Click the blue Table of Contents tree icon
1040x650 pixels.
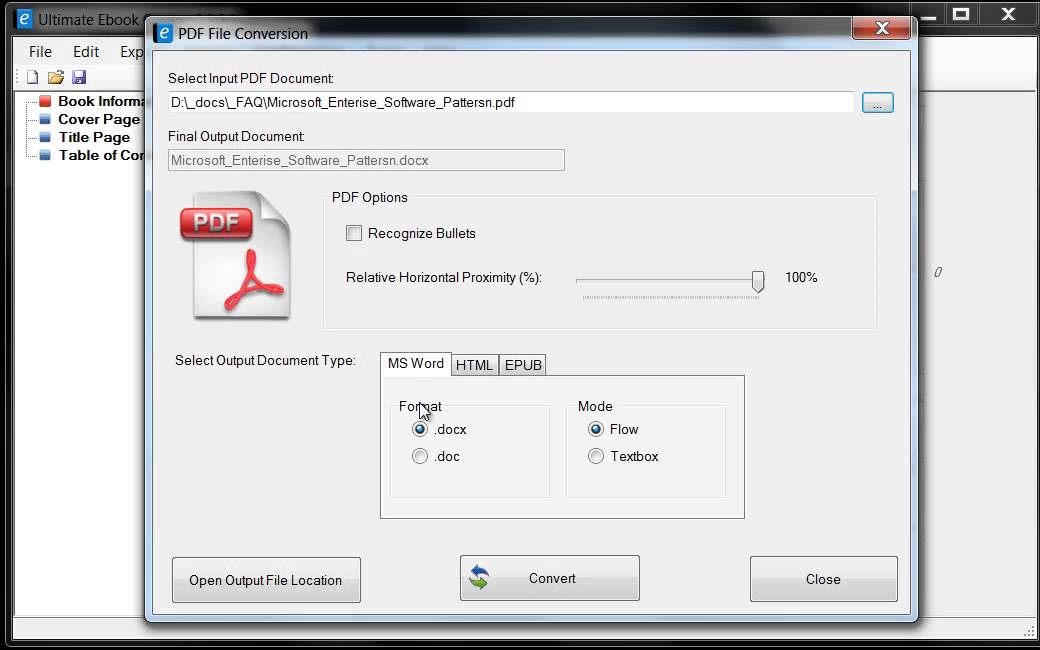(45, 155)
